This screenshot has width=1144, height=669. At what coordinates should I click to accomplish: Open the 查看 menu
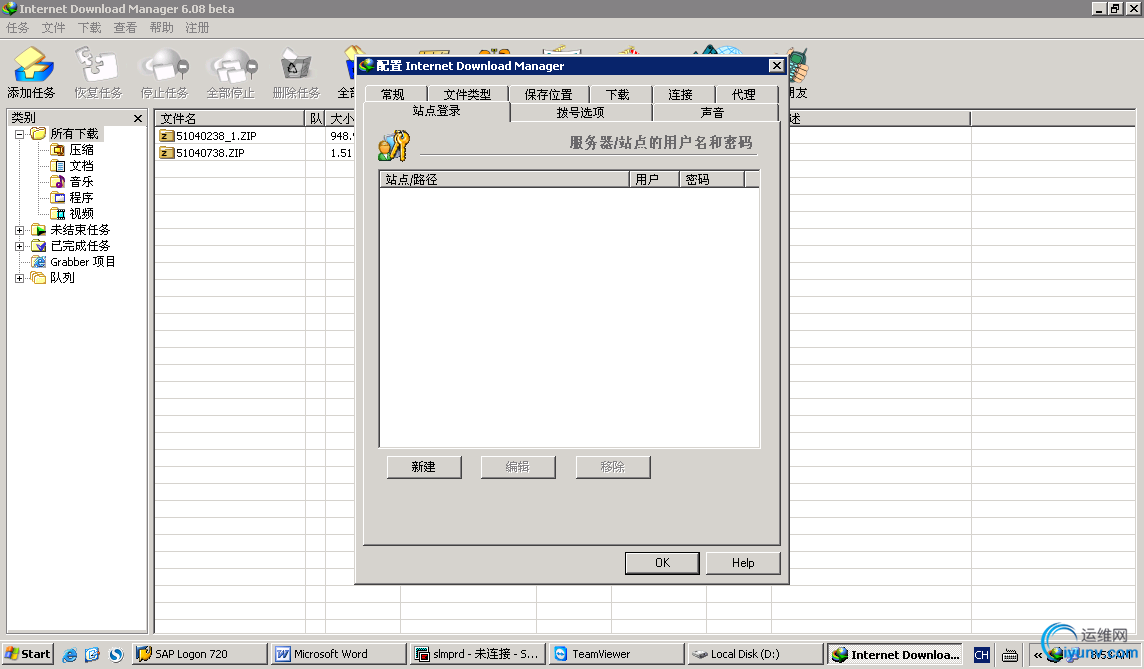point(125,28)
